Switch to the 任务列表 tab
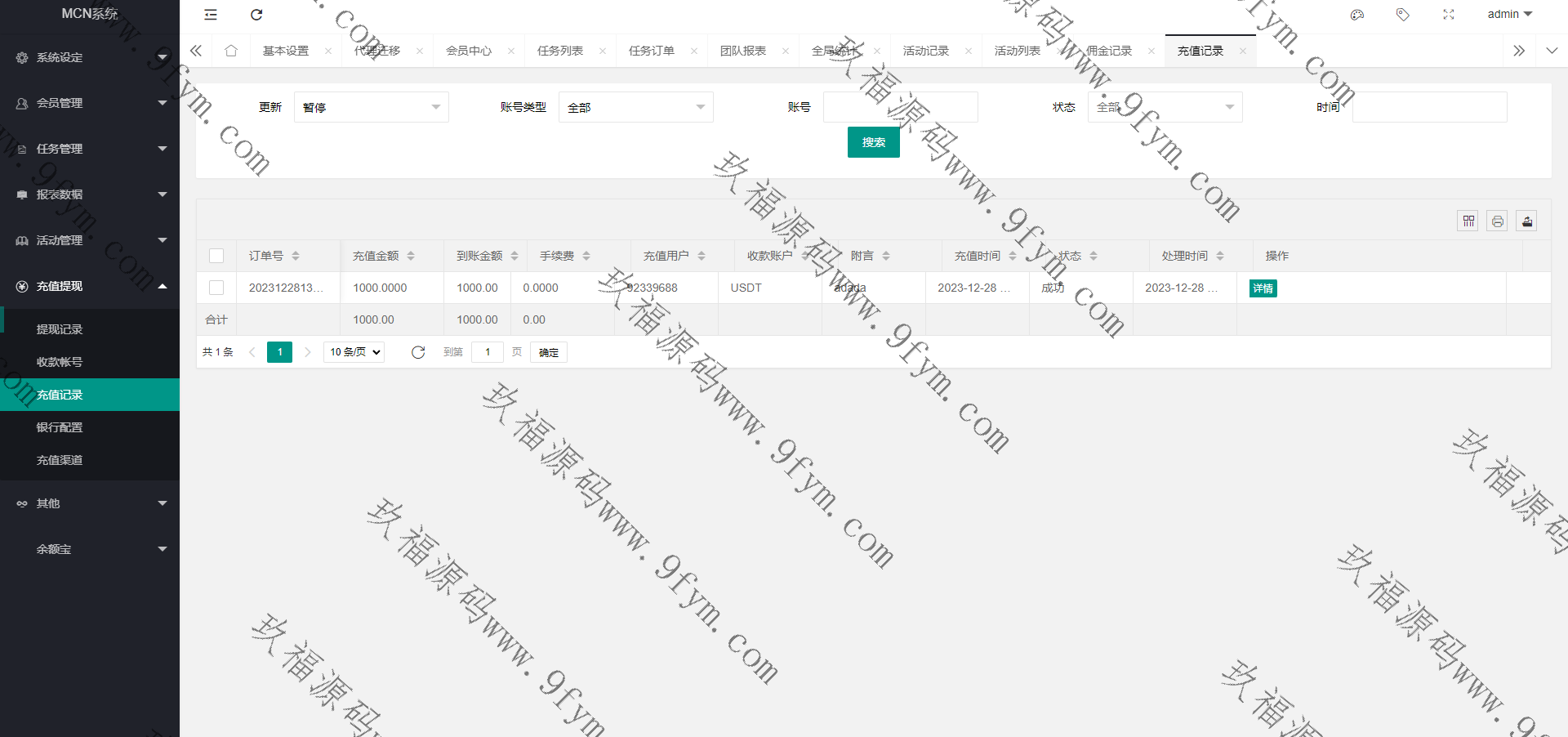 click(x=560, y=51)
